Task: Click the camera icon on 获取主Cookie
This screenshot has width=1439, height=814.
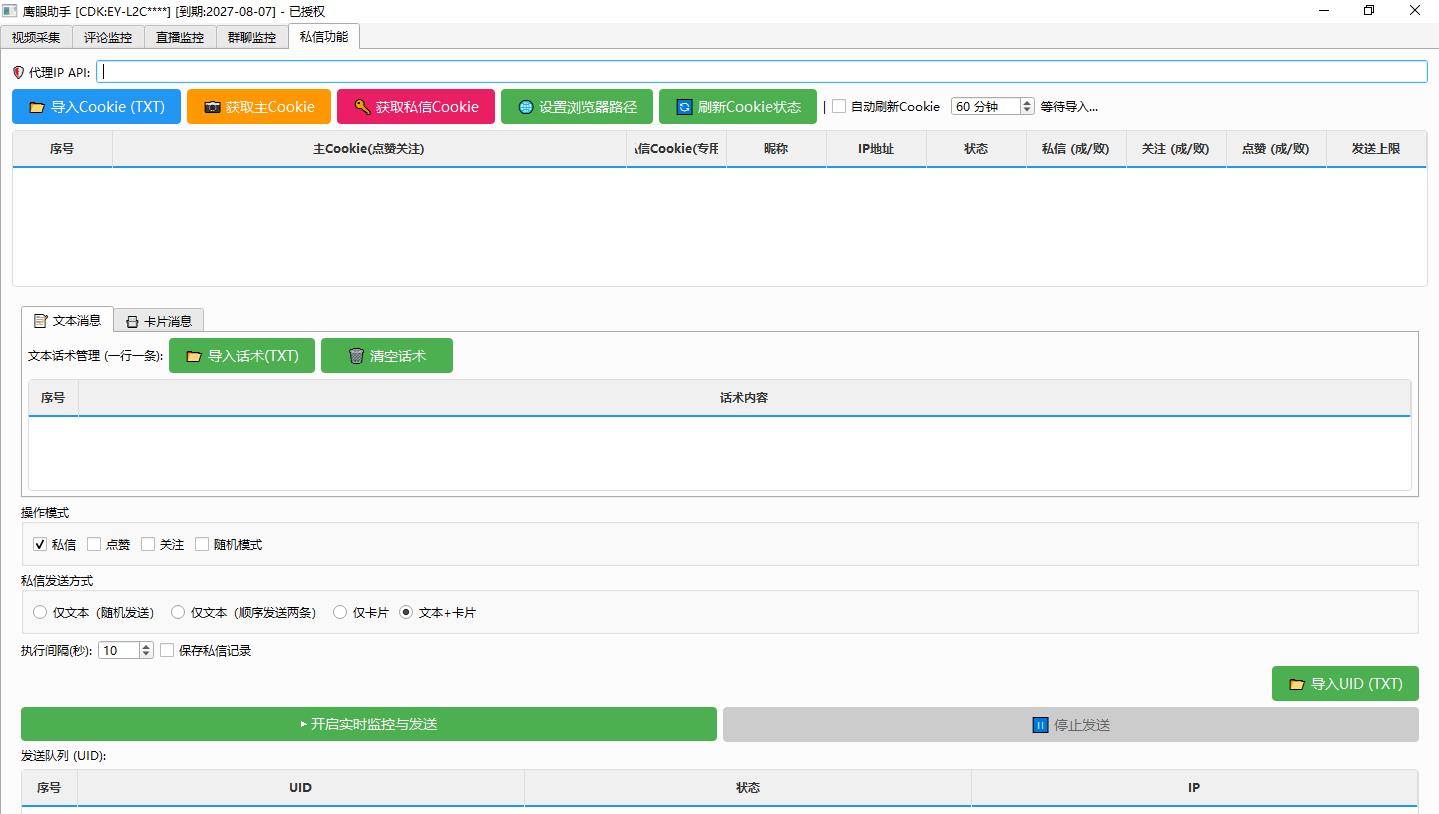Action: point(212,107)
